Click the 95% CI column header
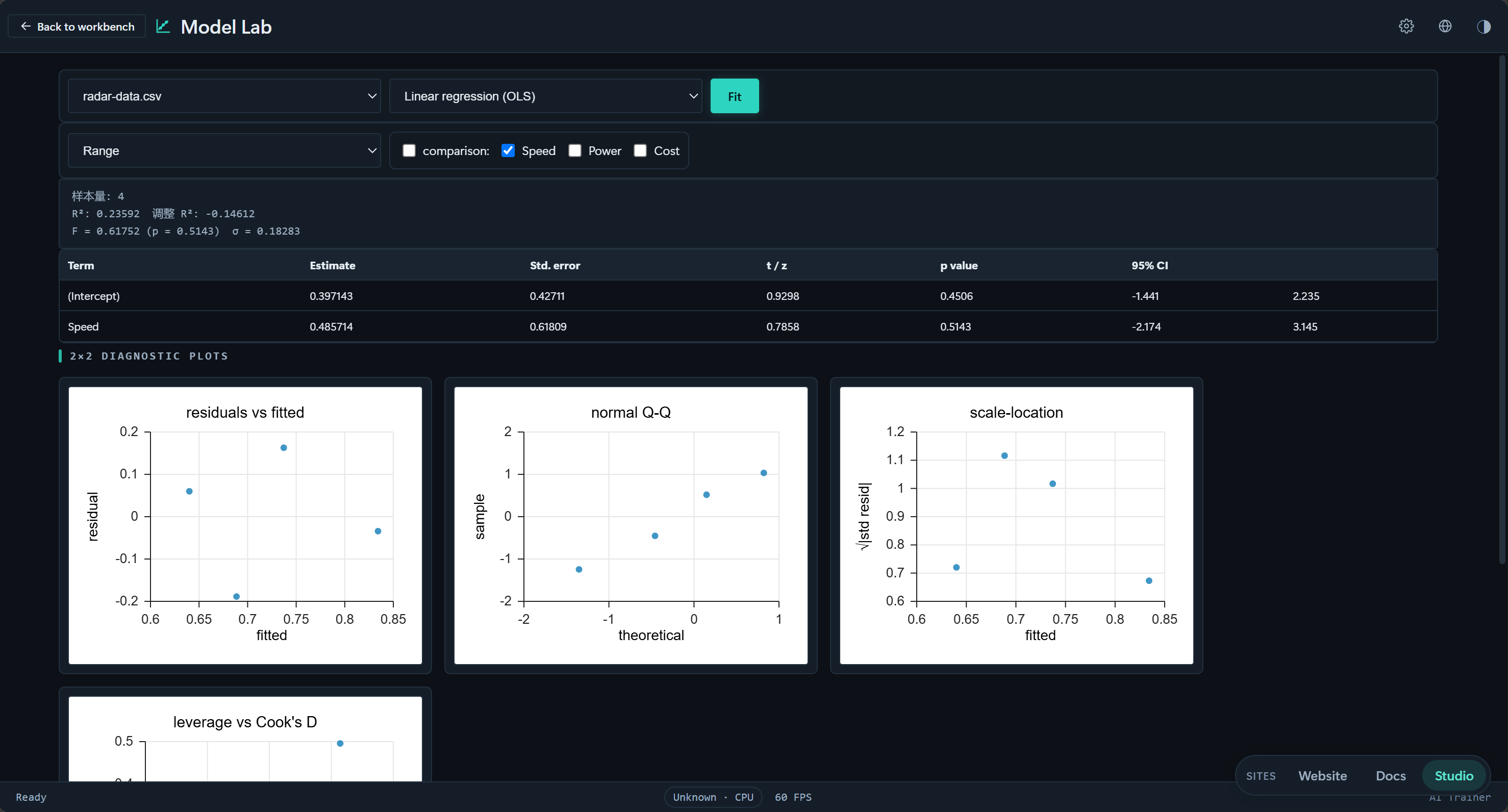The width and height of the screenshot is (1508, 812). [x=1149, y=266]
